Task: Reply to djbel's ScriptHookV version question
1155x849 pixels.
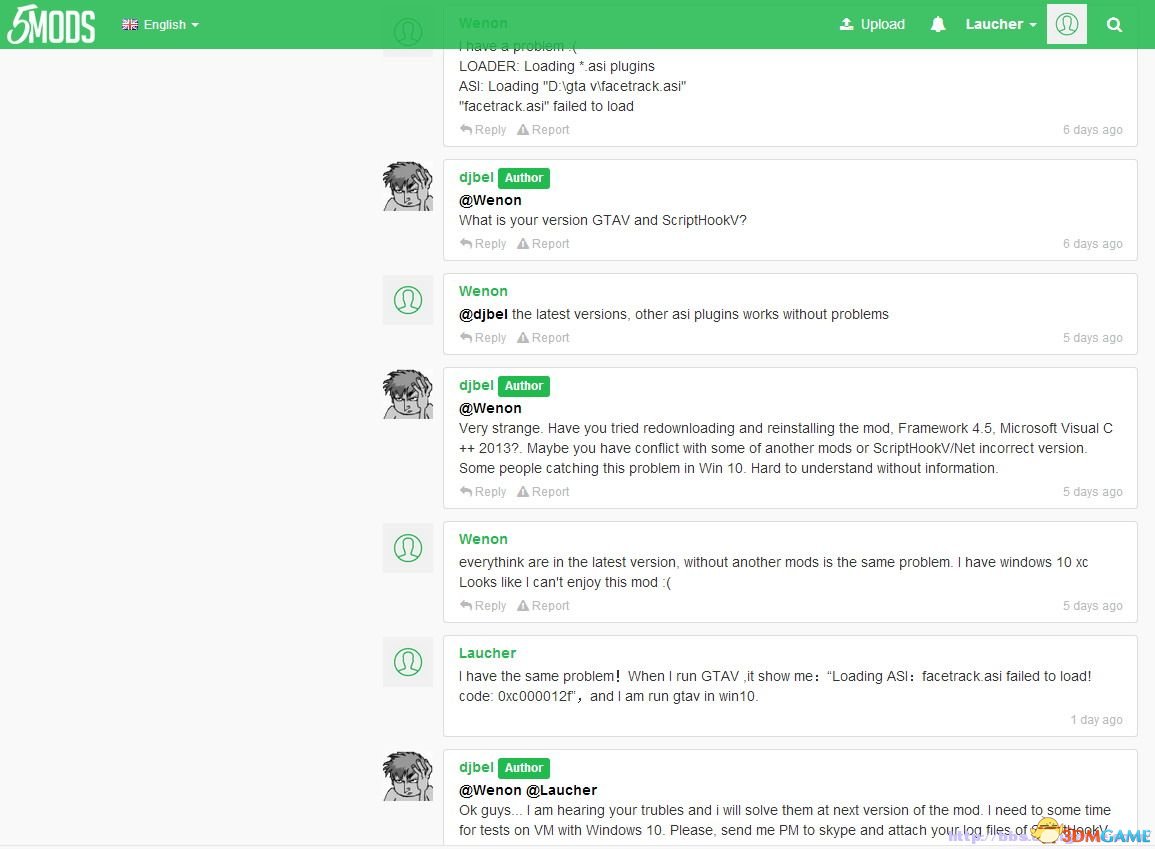Action: [x=483, y=244]
